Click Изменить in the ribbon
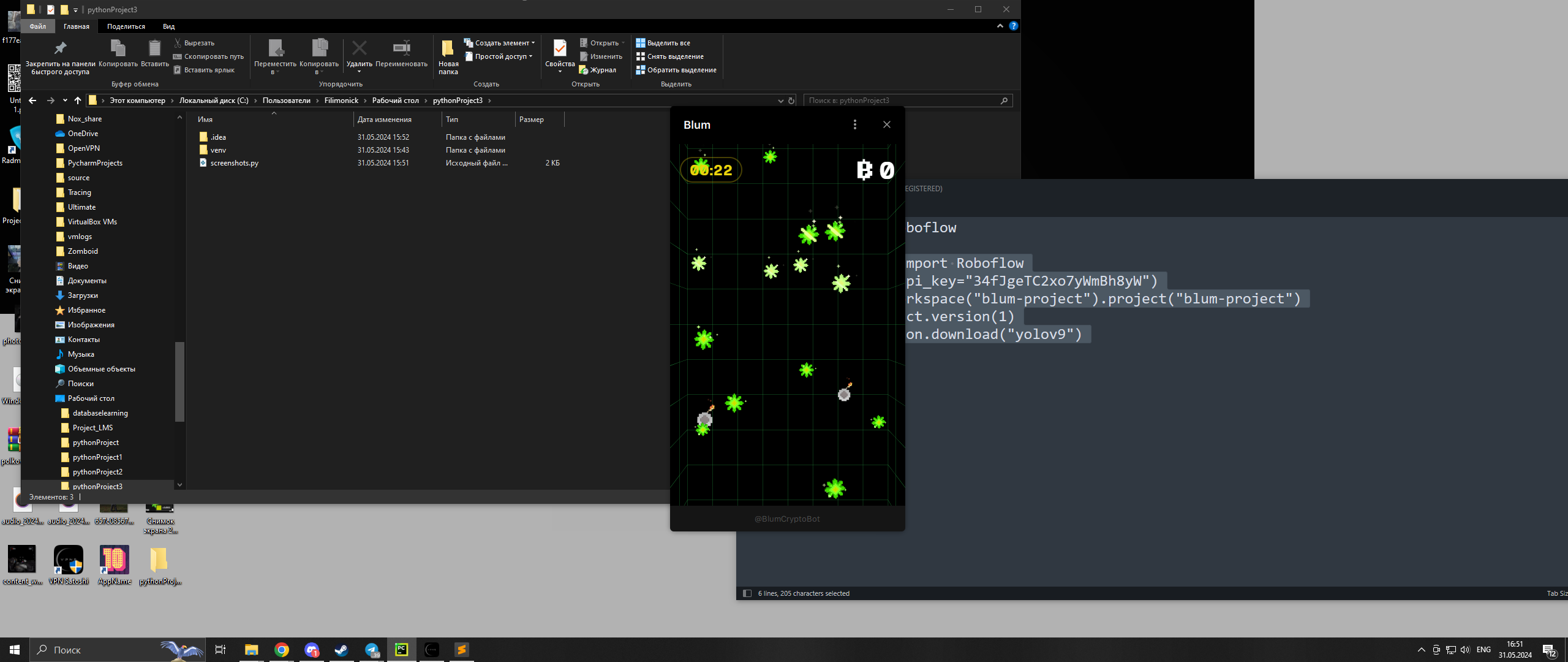1568x662 pixels. pyautogui.click(x=601, y=56)
